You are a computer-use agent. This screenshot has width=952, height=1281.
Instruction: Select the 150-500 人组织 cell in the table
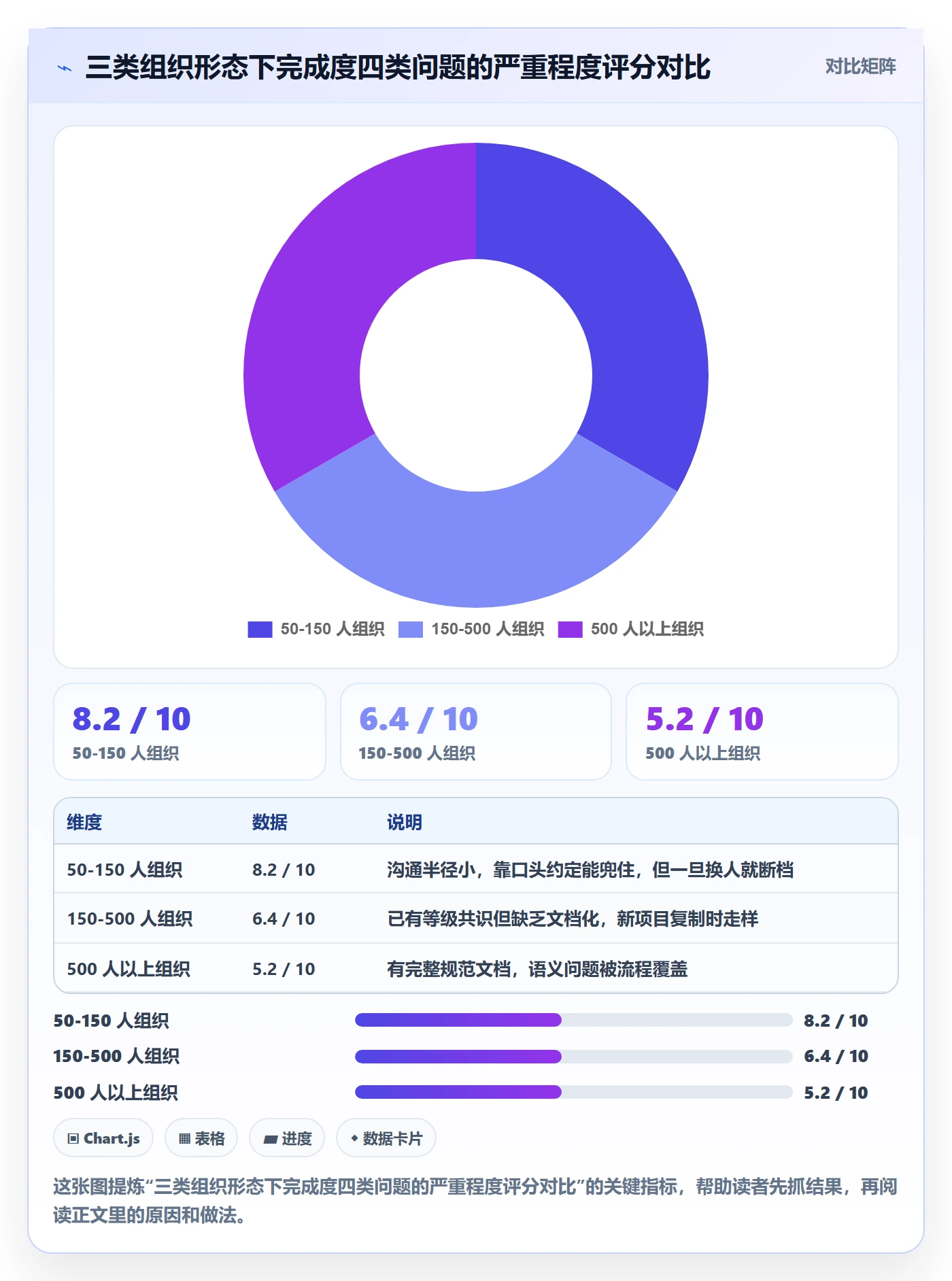130,919
